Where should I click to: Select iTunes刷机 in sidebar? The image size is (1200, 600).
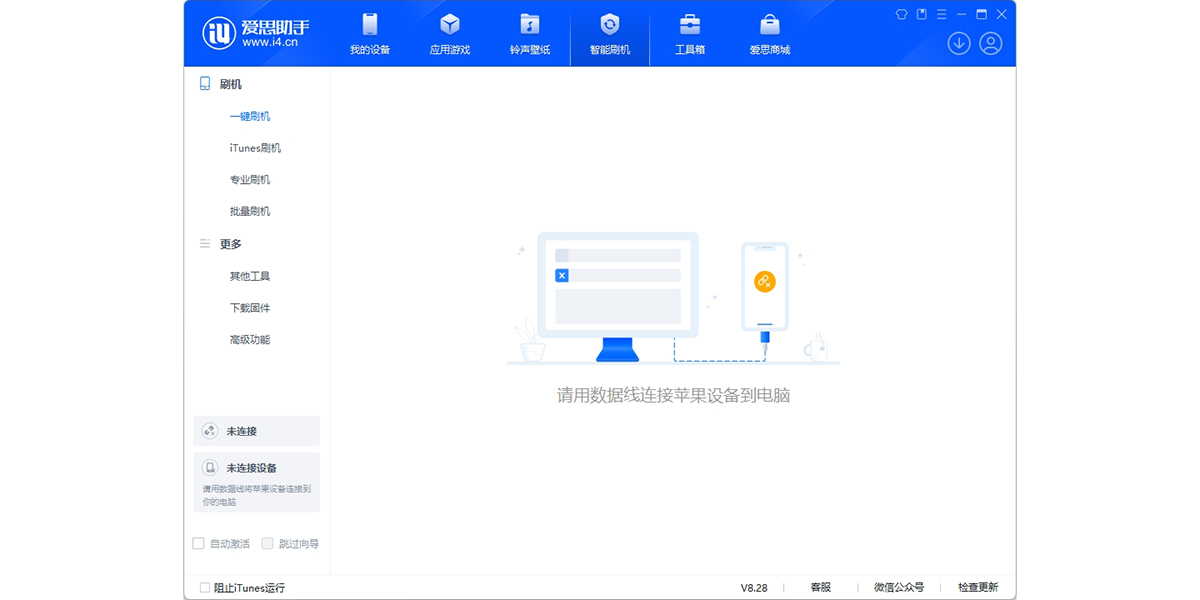[x=255, y=148]
